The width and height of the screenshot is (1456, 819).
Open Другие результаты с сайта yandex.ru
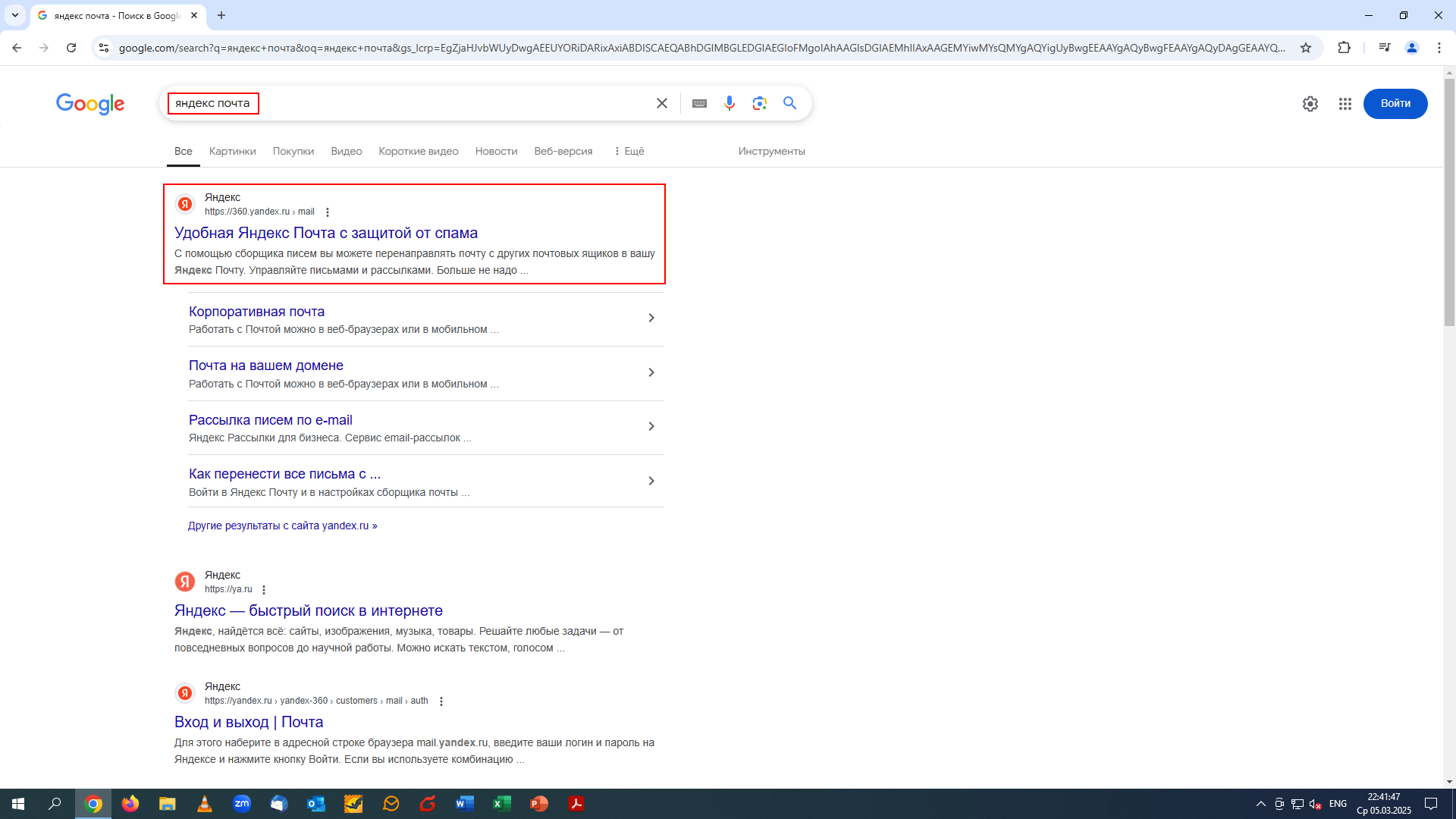coord(283,526)
